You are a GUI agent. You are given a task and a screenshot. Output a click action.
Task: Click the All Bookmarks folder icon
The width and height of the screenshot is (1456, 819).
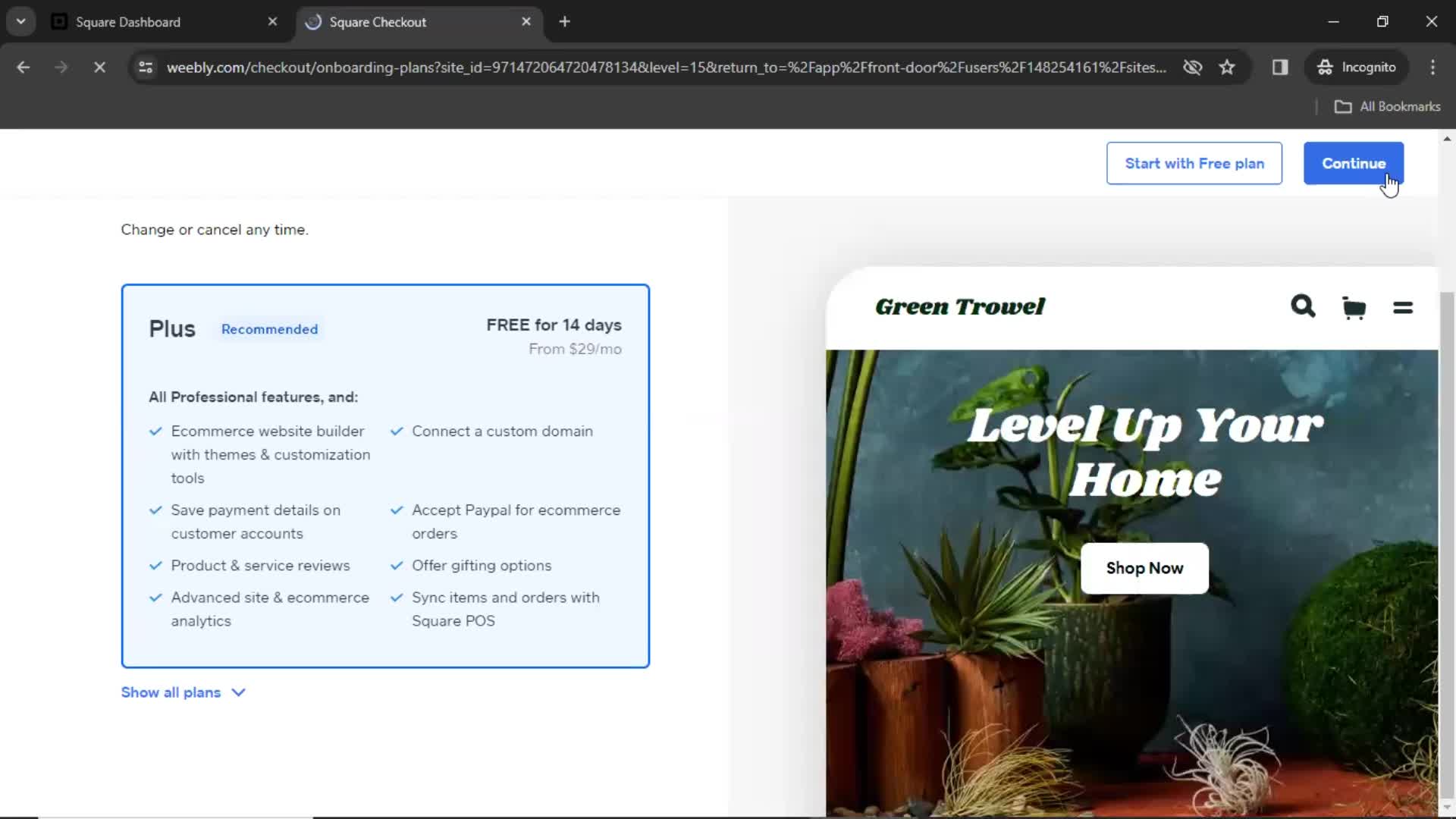1344,106
